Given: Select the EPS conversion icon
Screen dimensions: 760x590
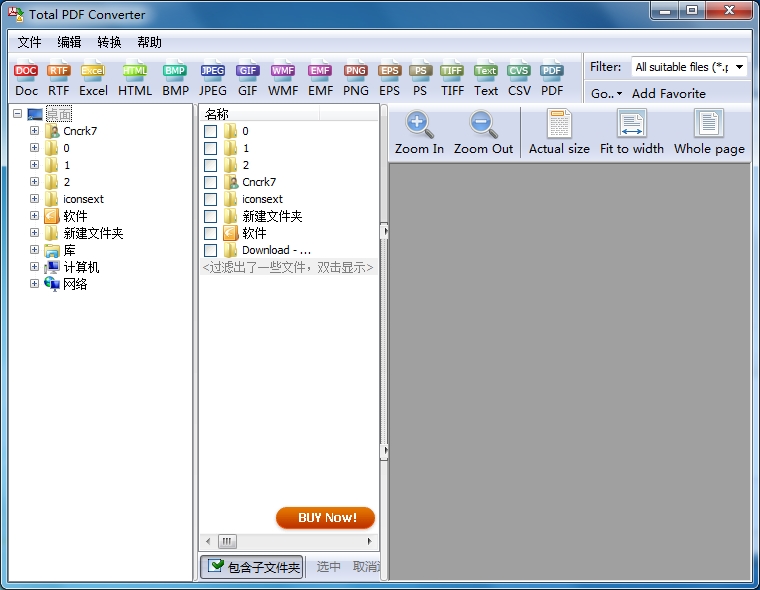Looking at the screenshot, I should [390, 80].
